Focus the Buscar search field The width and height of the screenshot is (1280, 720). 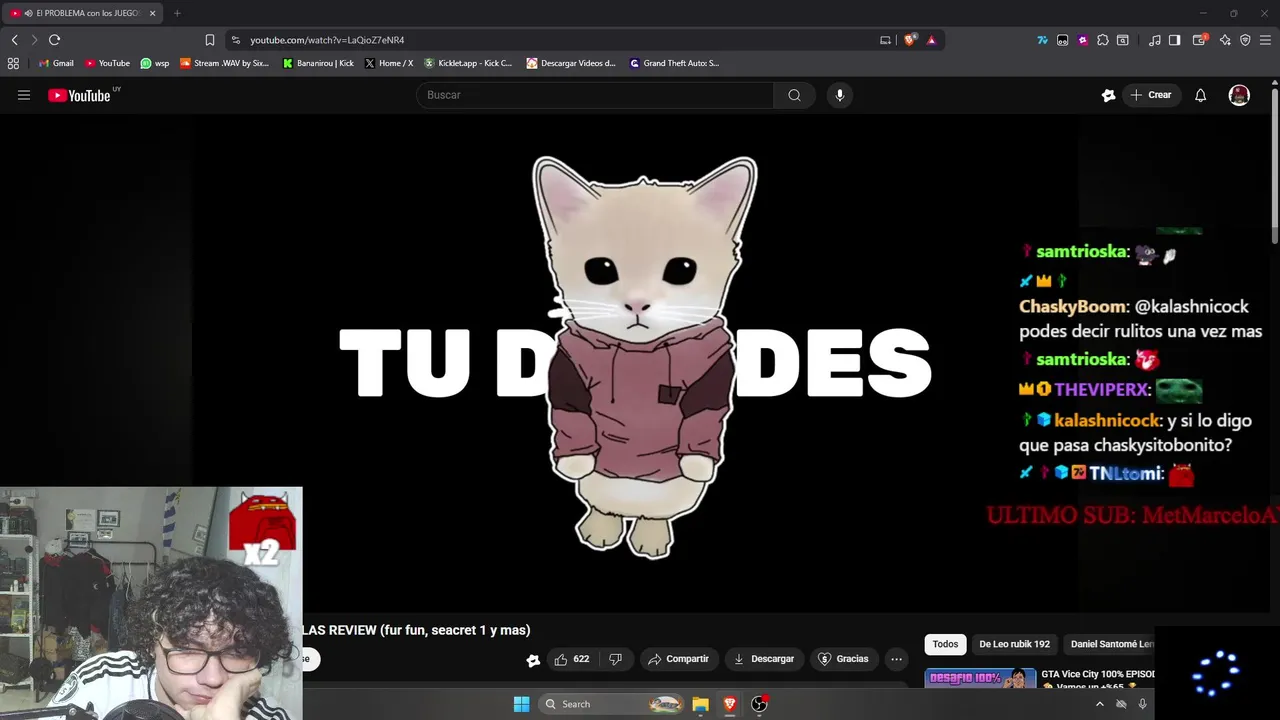595,95
